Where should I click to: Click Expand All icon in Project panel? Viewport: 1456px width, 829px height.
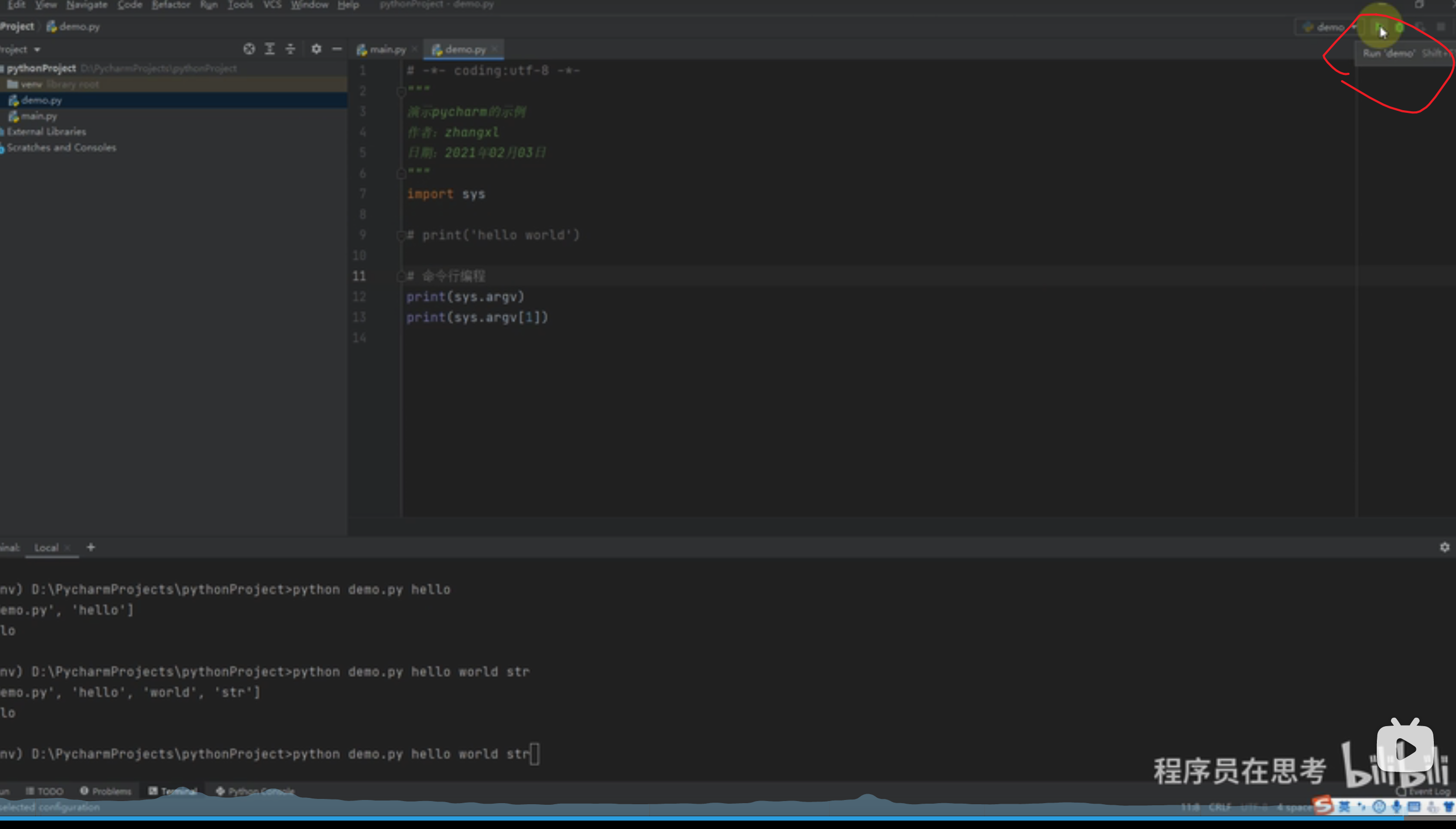(x=270, y=49)
